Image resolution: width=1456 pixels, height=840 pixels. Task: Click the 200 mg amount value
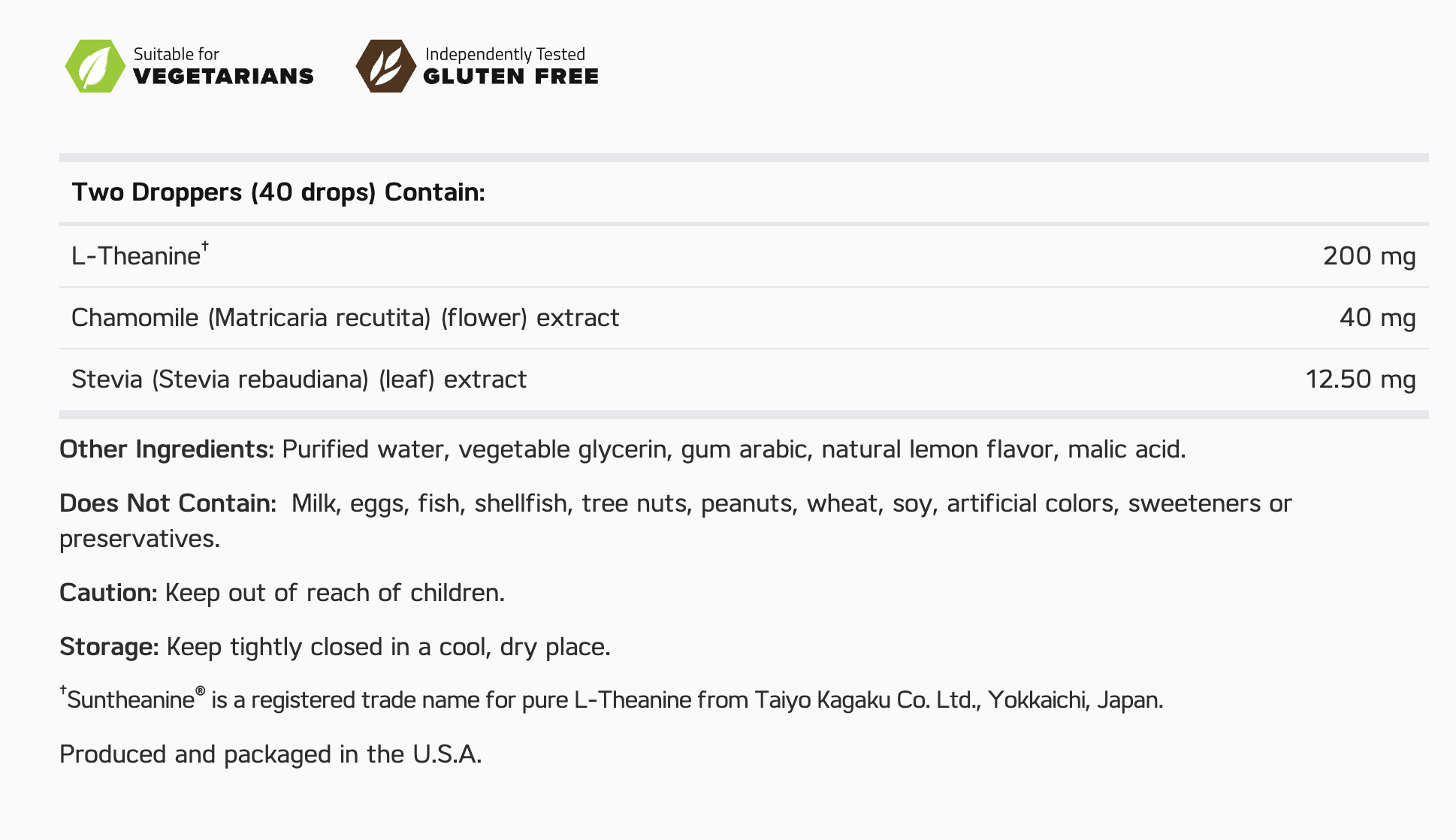click(1369, 256)
